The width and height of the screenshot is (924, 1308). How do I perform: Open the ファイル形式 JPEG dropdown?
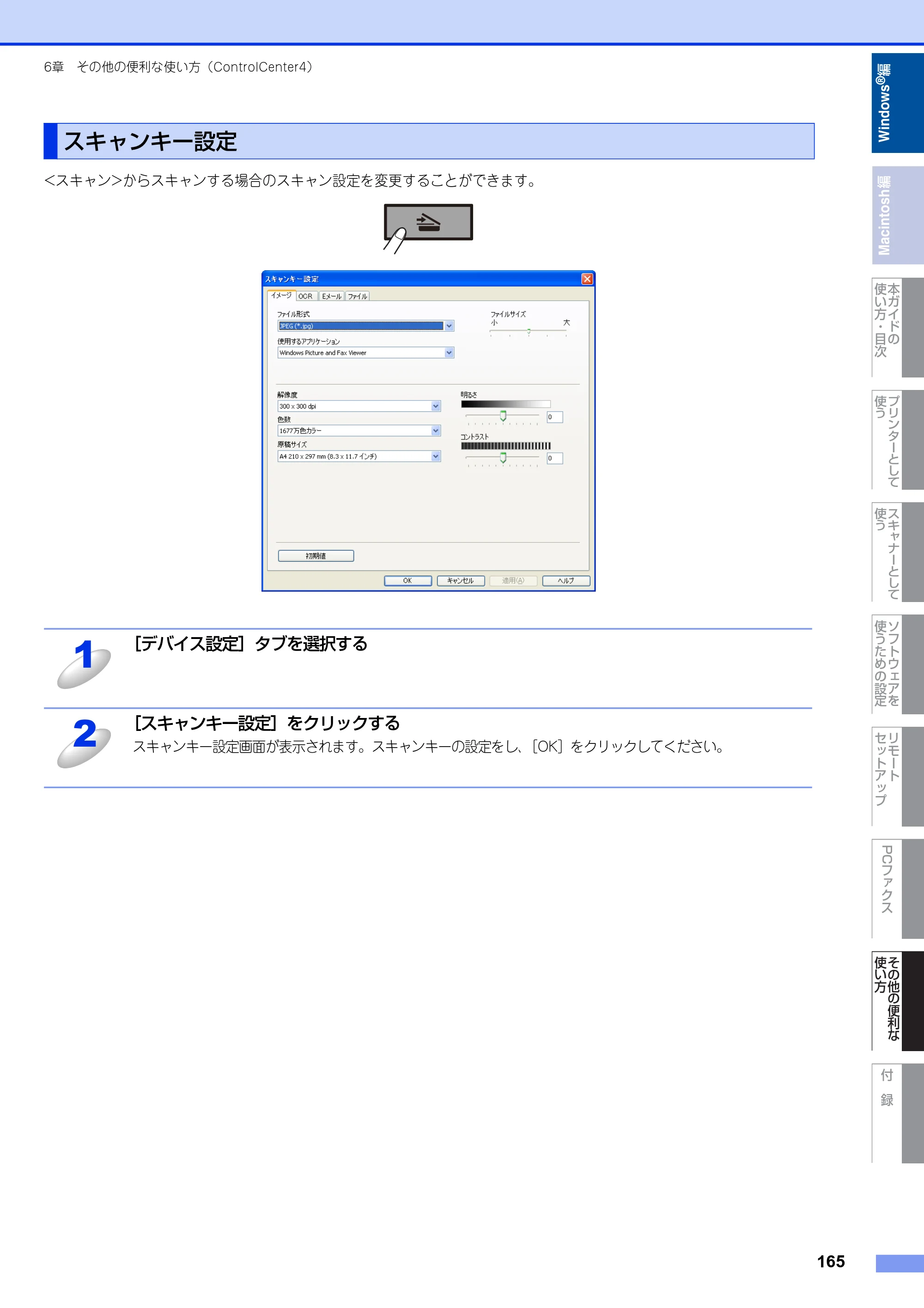[365, 326]
